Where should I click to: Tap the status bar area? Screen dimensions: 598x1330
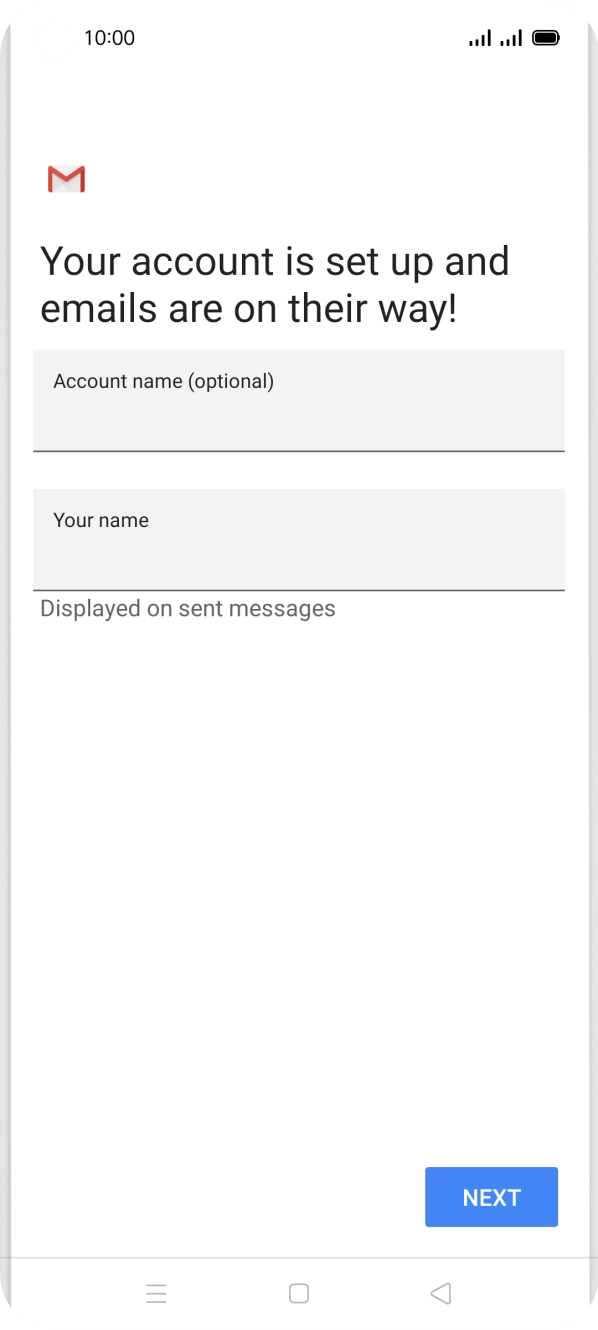pyautogui.click(x=298, y=38)
